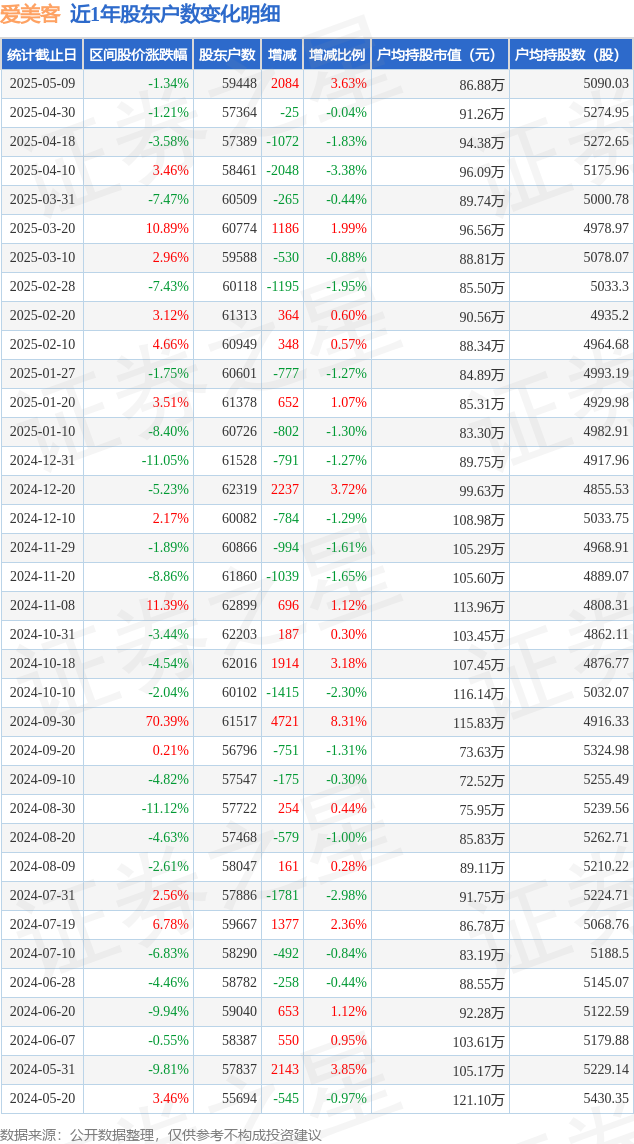
Task: Click the 2024-05-20 date cell
Action: (42, 1098)
